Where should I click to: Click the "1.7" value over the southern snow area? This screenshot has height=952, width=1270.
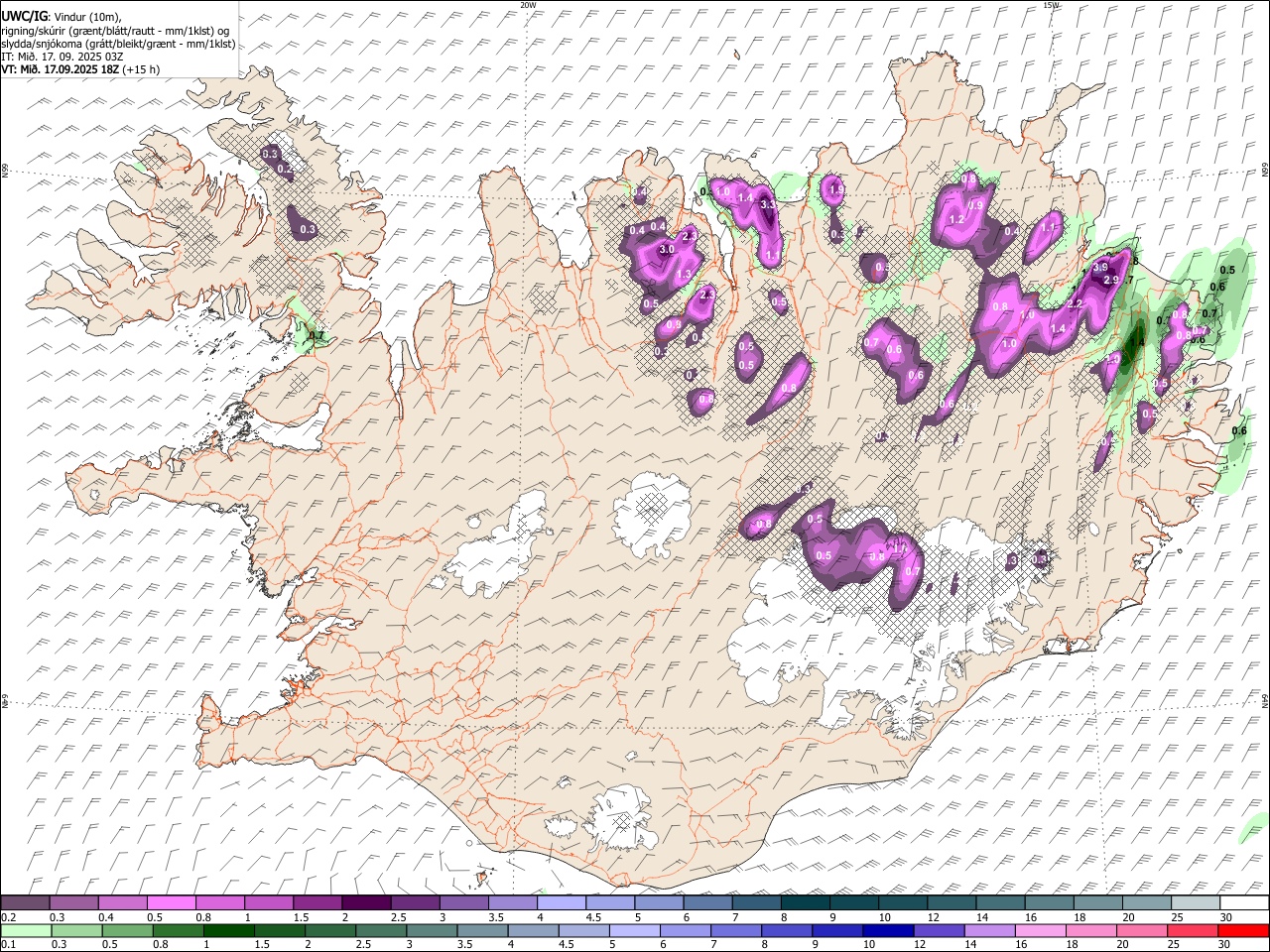[900, 546]
